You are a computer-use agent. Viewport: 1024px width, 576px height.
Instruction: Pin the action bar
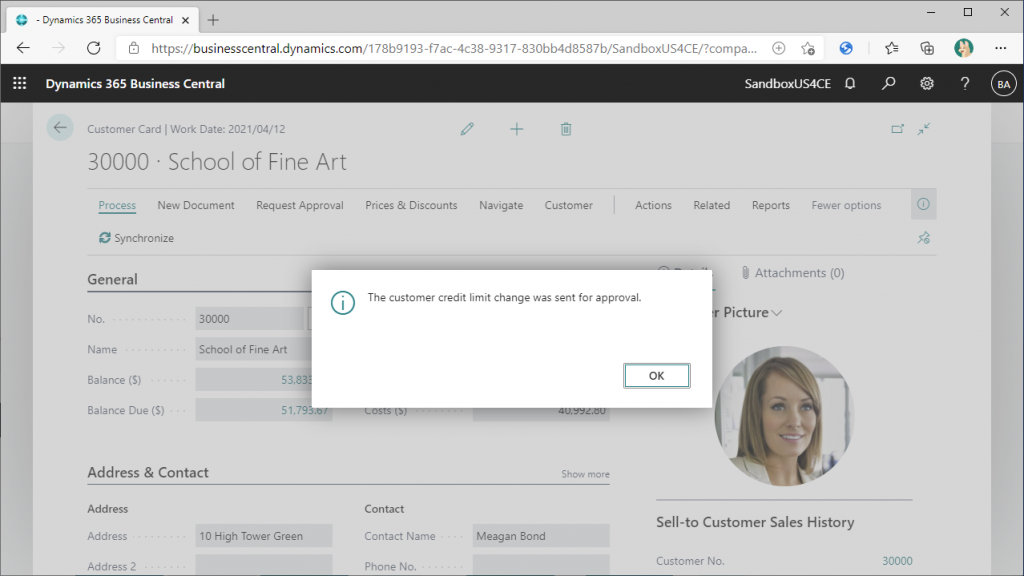923,238
